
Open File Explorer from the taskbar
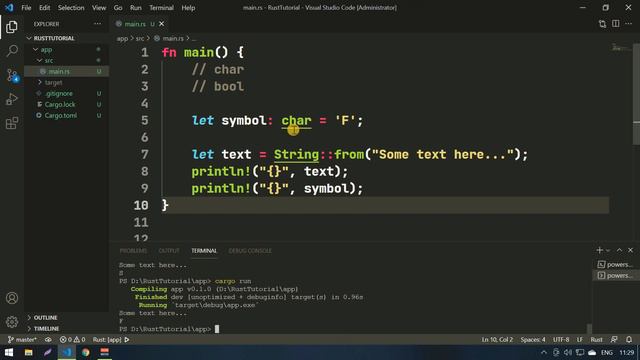point(28,352)
